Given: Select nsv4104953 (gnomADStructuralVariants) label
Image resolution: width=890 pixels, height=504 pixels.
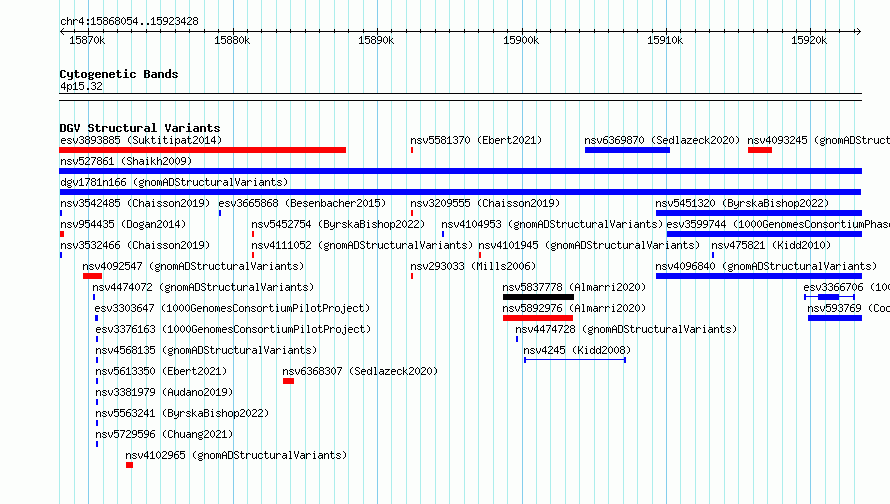Looking at the screenshot, I should [552, 224].
